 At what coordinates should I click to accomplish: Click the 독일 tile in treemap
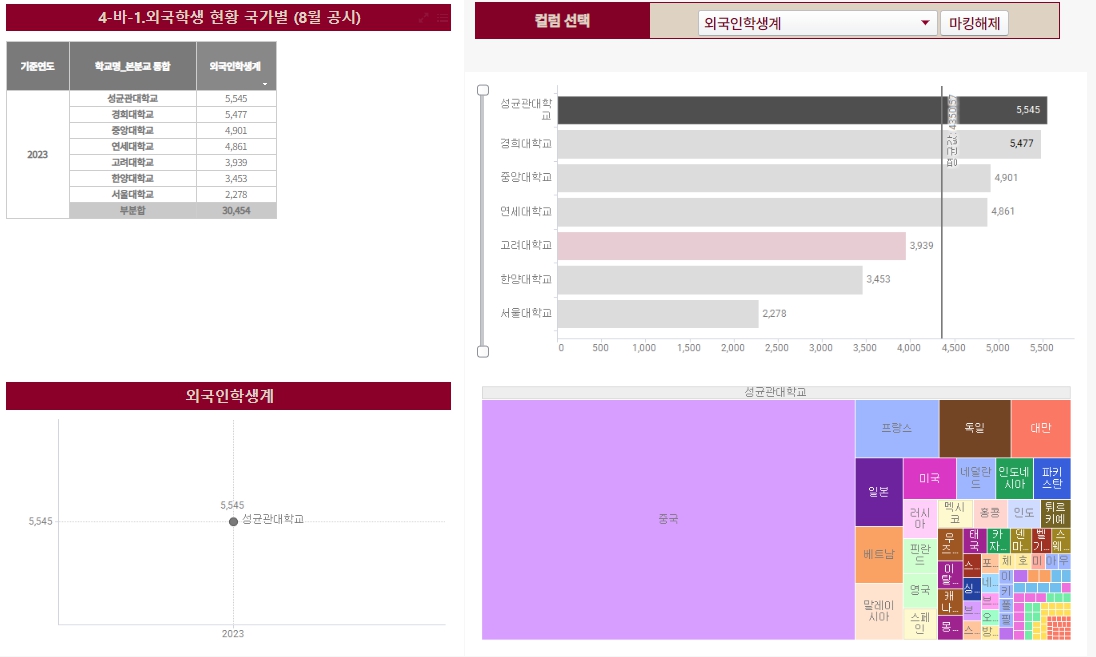(974, 428)
